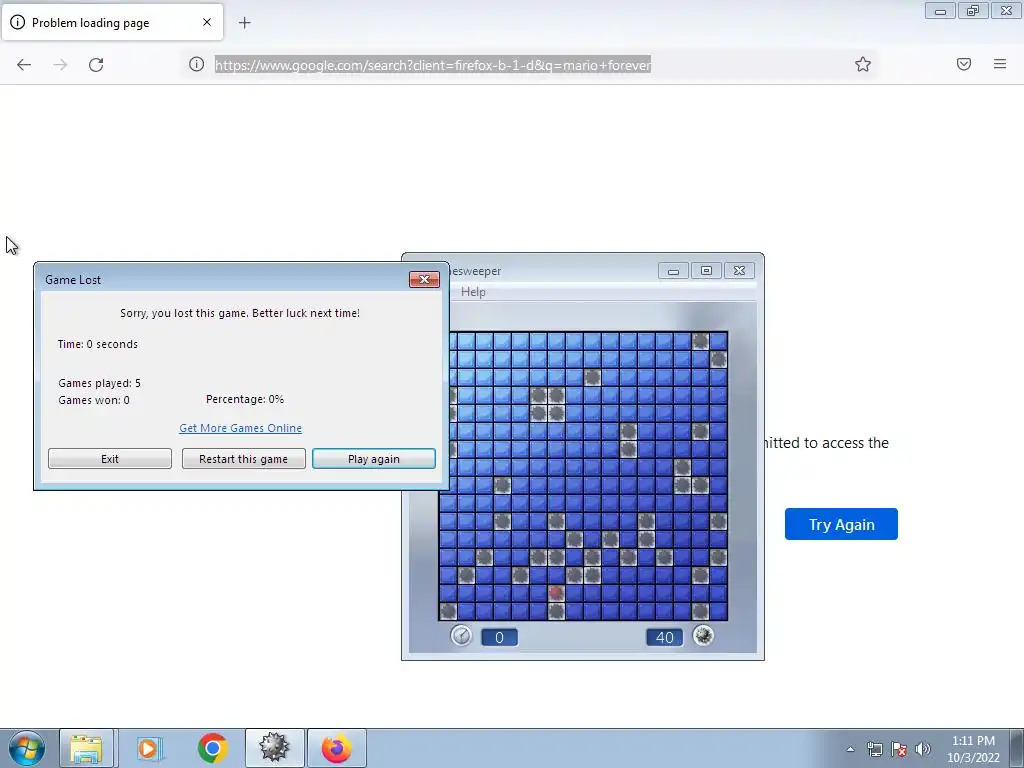Open File Explorer from the taskbar

coord(86,748)
